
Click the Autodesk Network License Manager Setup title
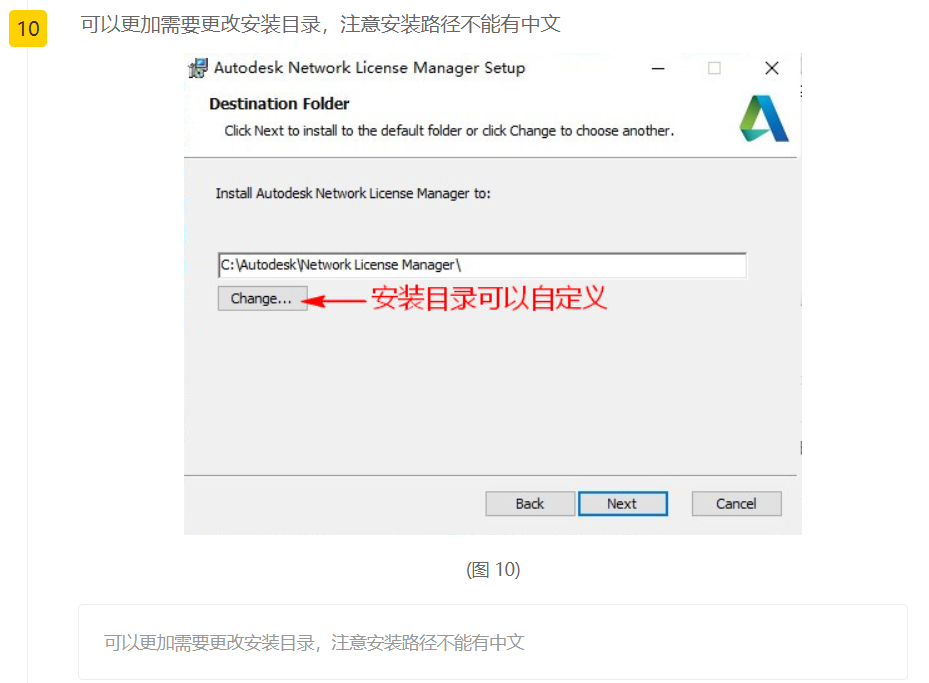pyautogui.click(x=369, y=68)
